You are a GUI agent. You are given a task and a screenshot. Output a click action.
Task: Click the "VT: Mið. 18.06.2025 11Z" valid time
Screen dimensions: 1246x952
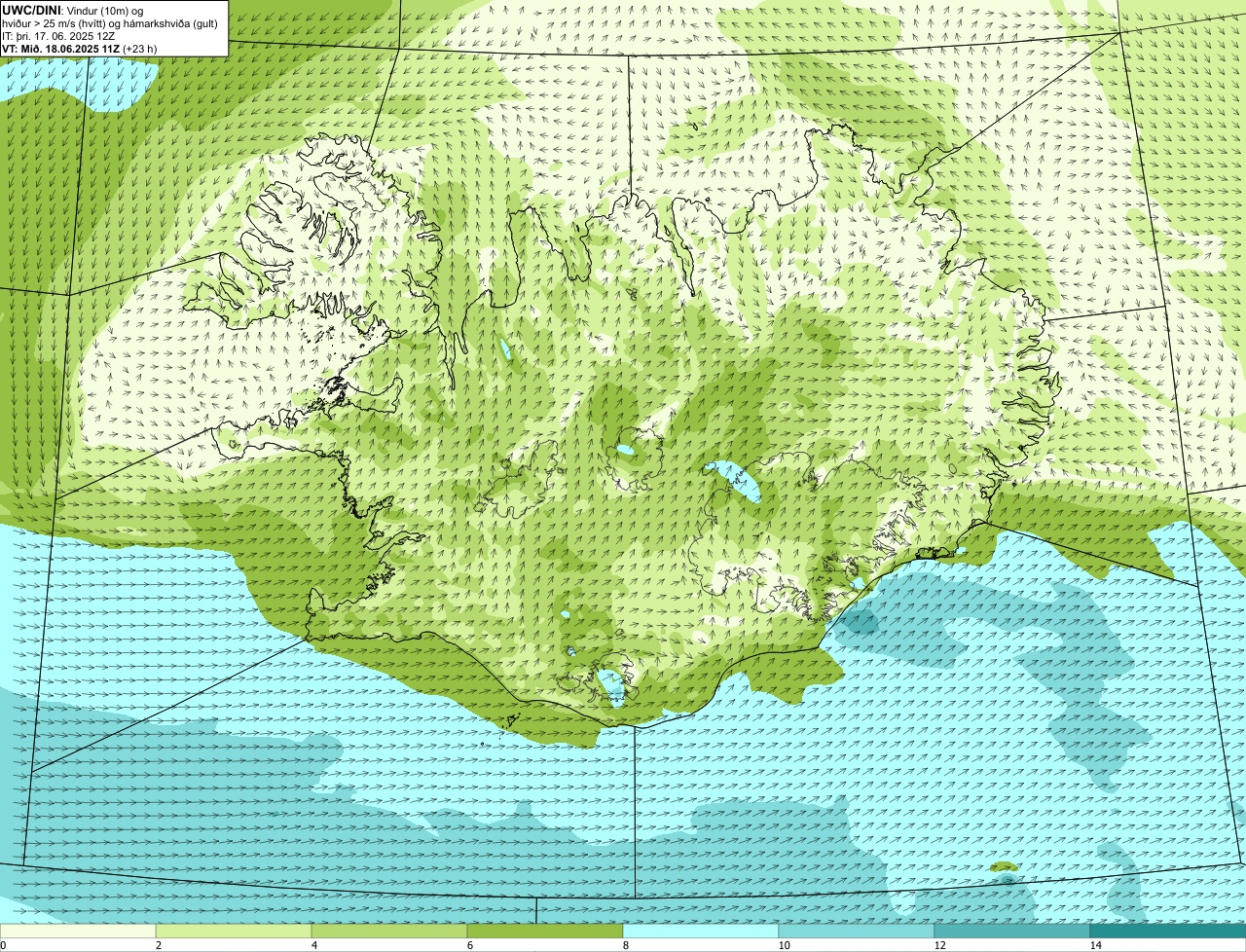[61, 49]
